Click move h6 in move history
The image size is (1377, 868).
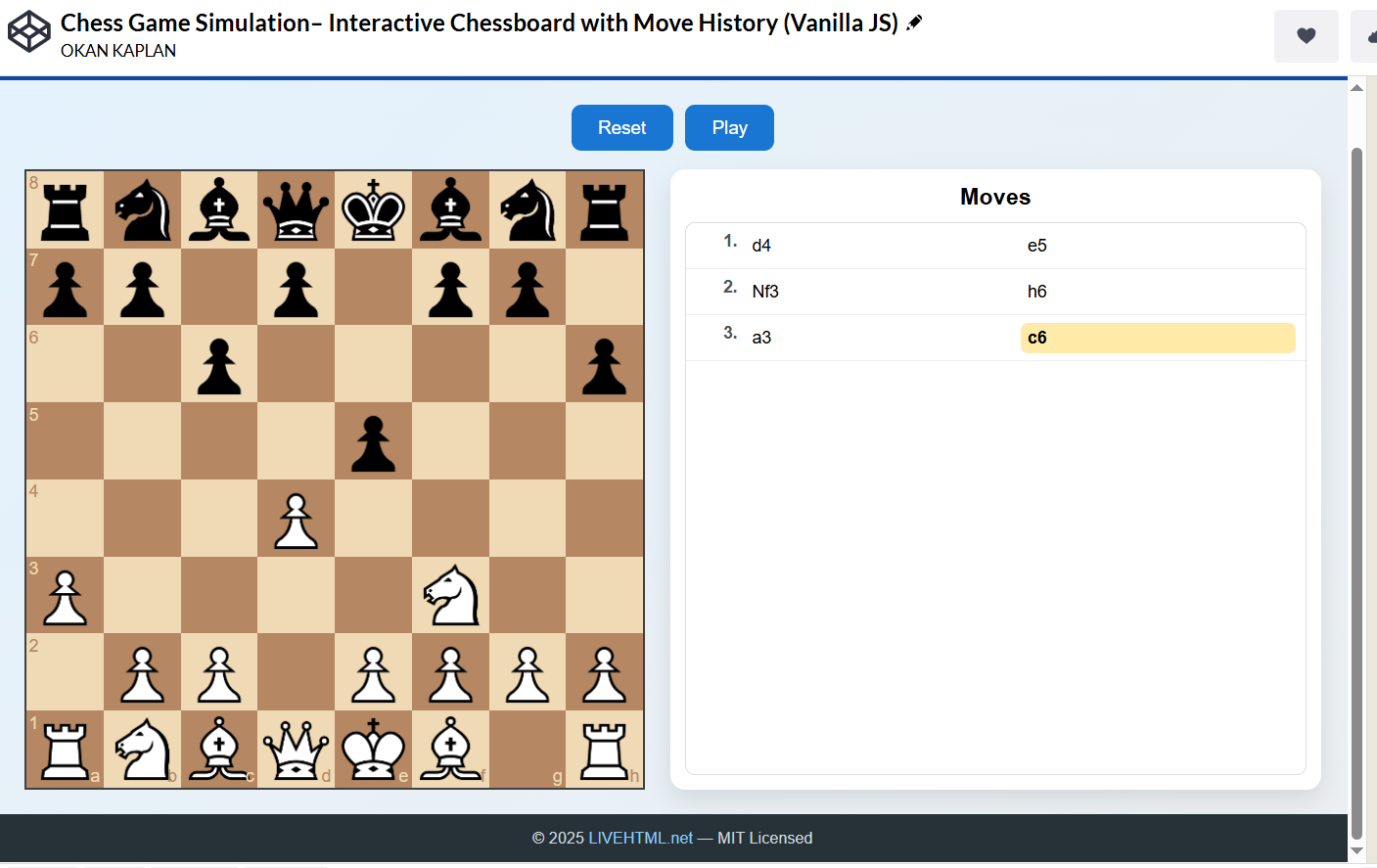(x=1158, y=292)
